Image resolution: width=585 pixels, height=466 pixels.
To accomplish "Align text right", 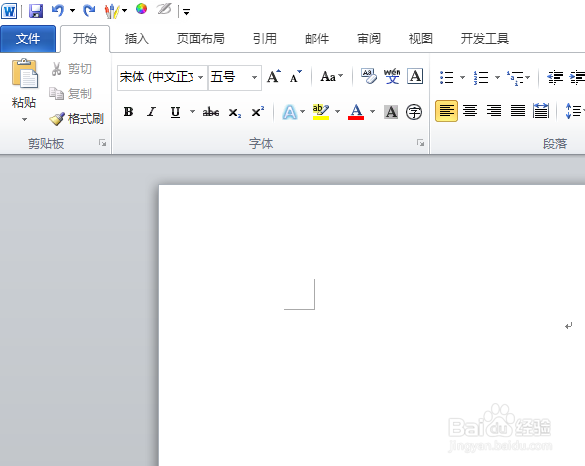I will (x=494, y=111).
